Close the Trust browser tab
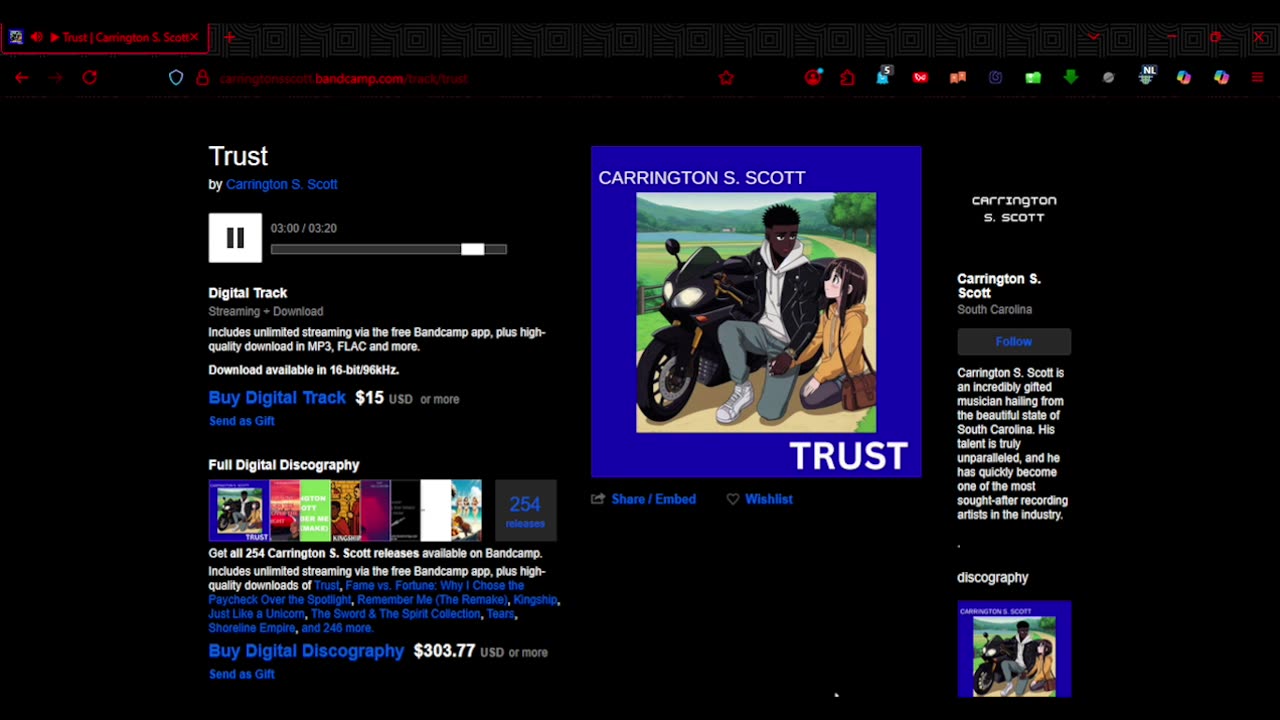This screenshot has width=1280, height=720. 194,38
